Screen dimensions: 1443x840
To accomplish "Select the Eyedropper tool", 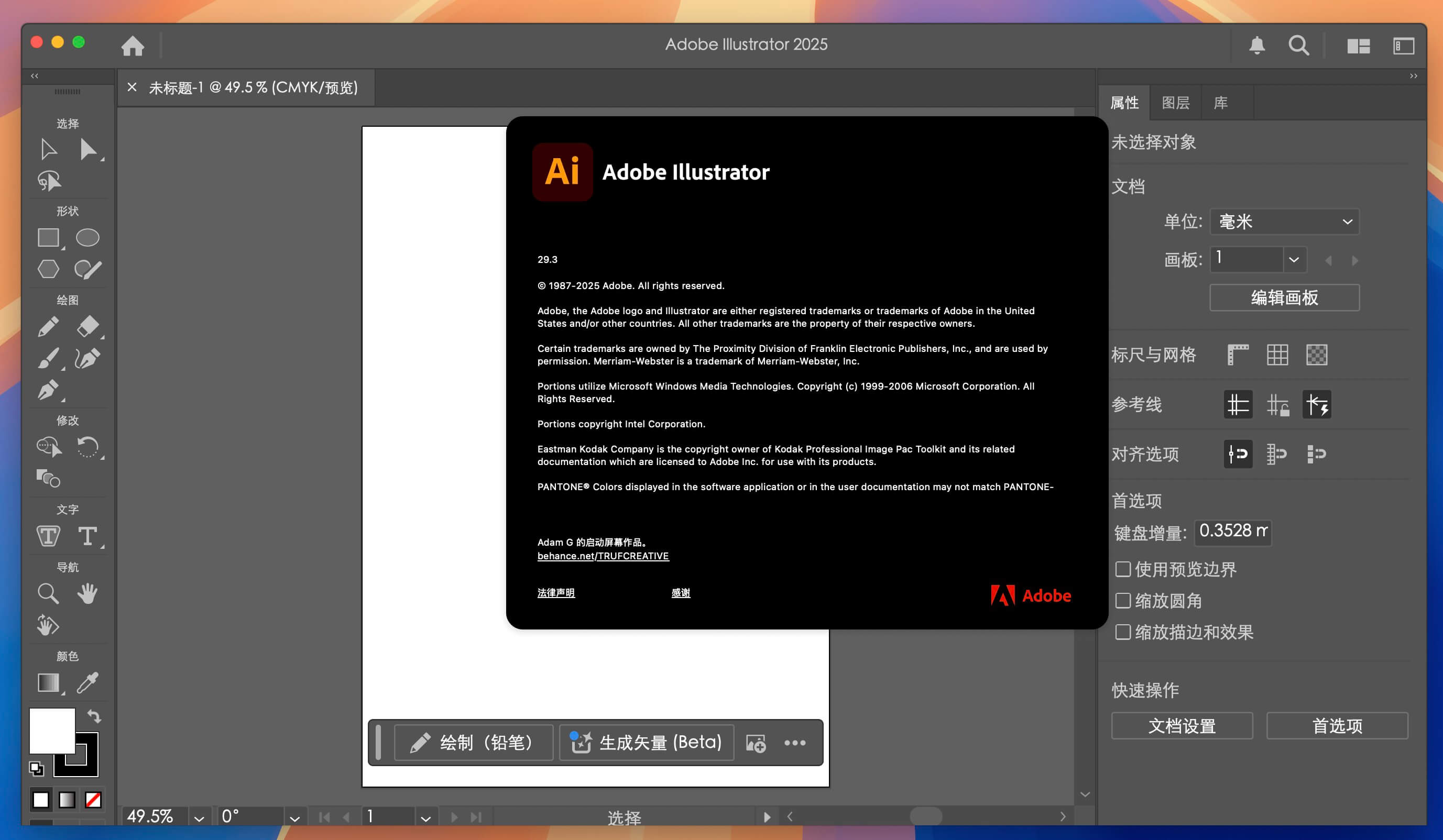I will point(87,684).
